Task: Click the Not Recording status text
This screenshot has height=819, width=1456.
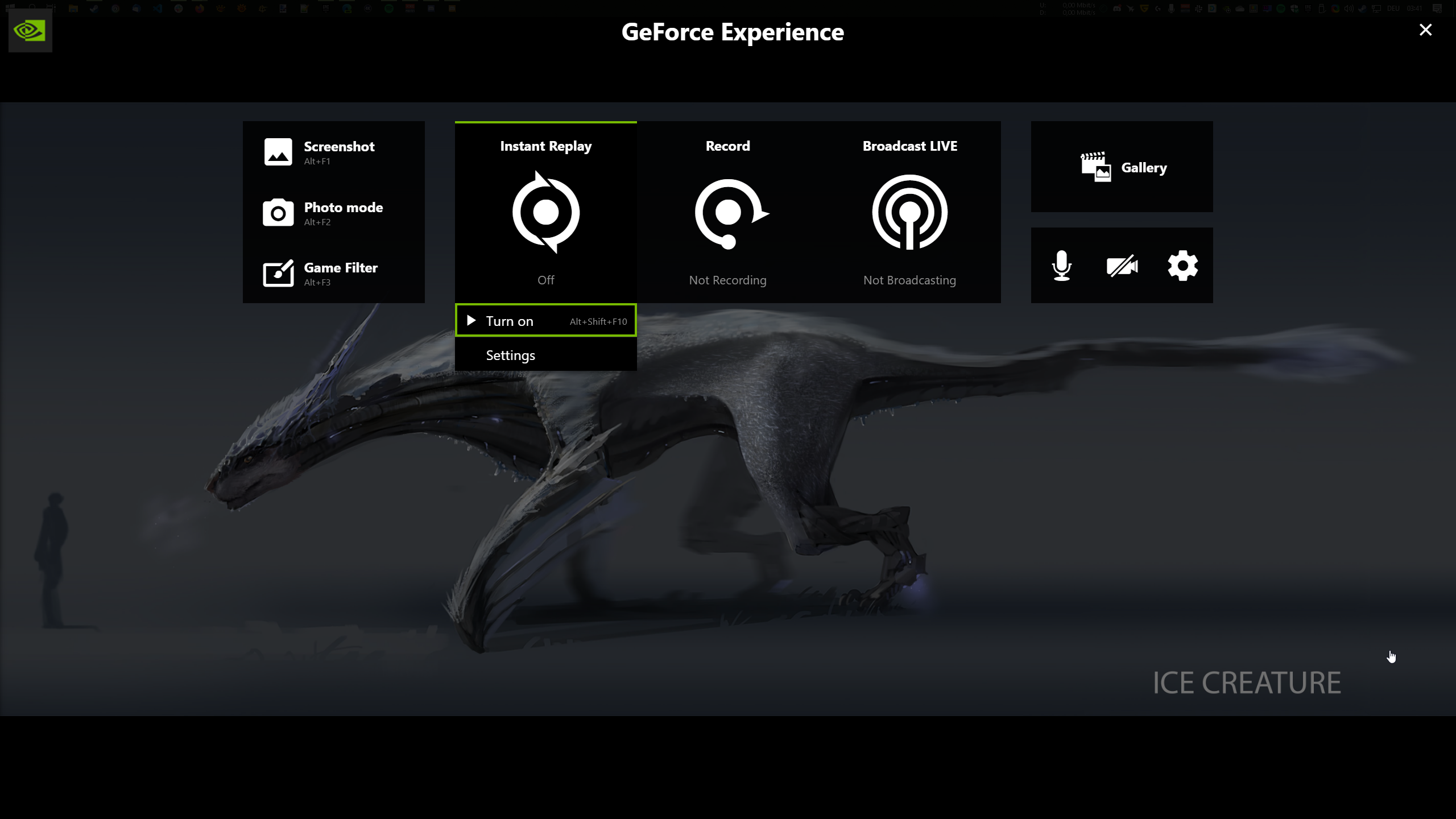Action: click(728, 280)
